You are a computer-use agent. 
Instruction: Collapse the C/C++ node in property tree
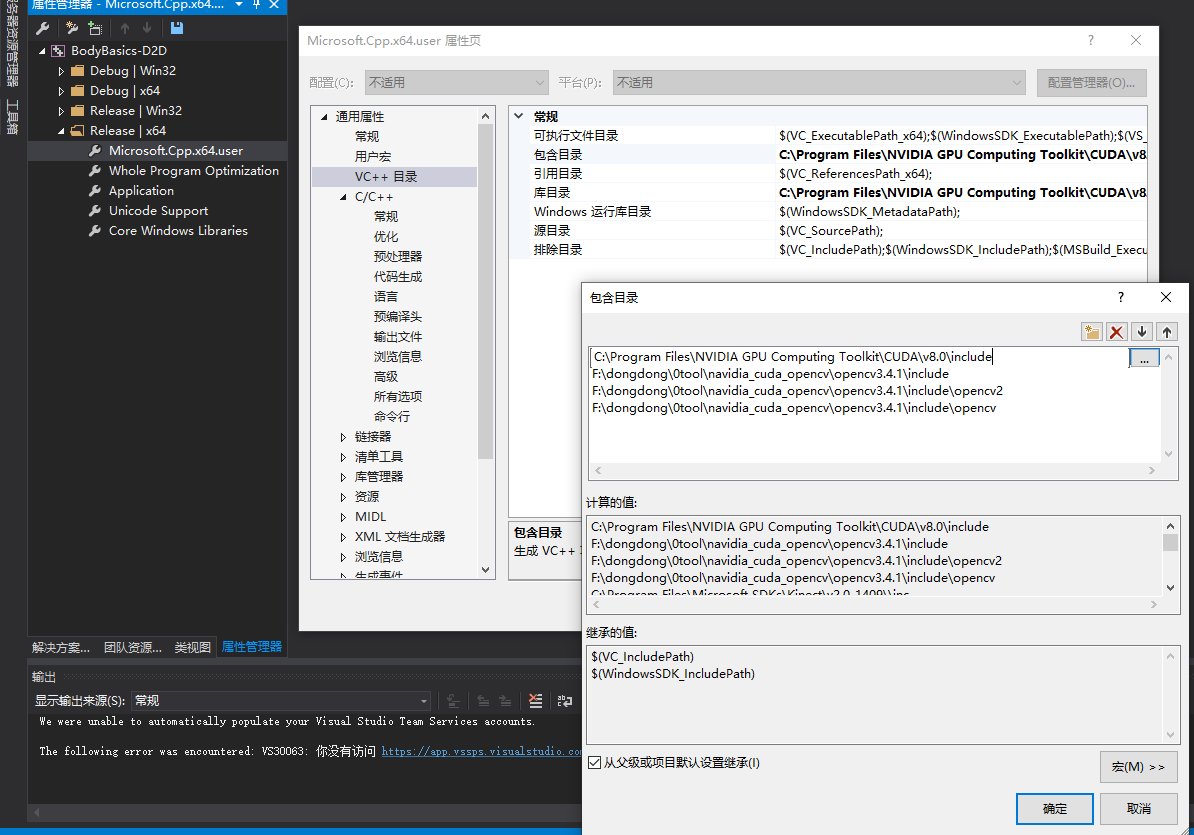343,197
